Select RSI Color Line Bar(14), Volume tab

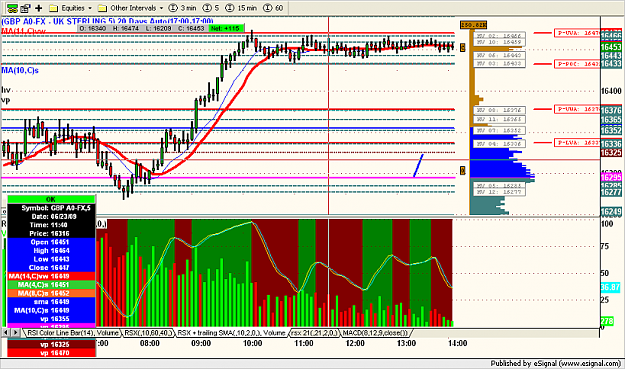pos(73,333)
